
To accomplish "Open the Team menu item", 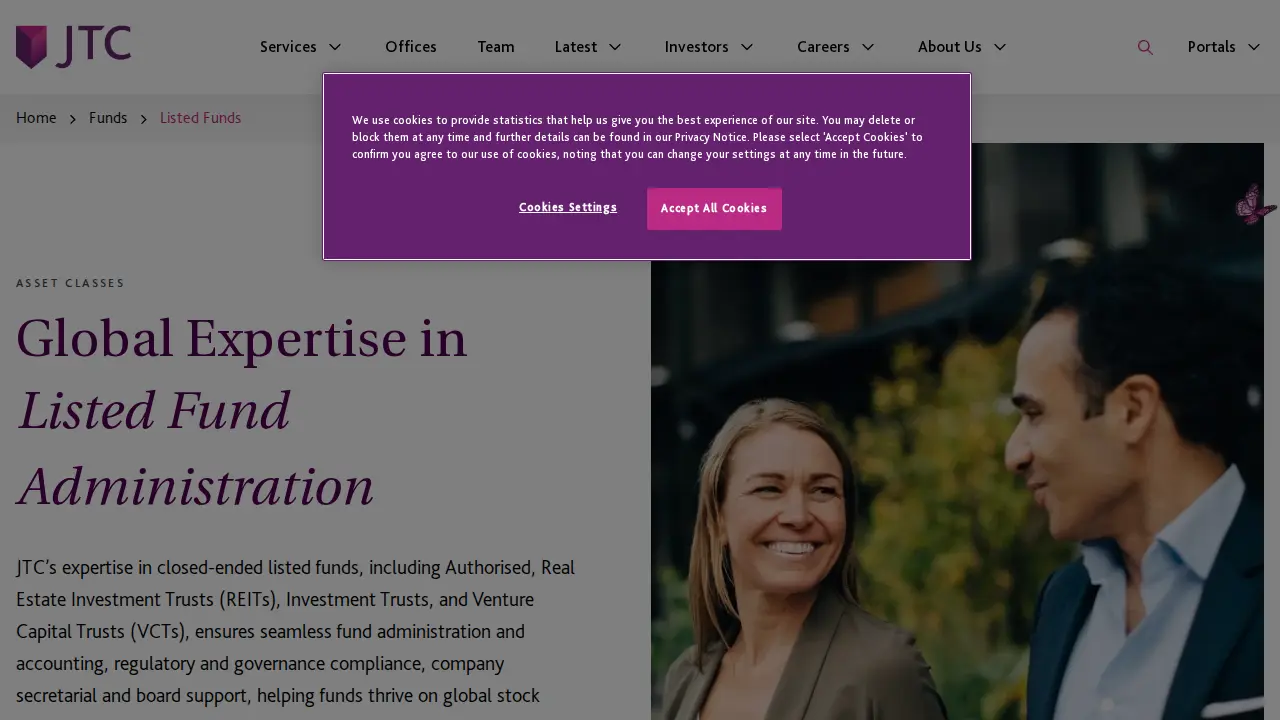I will point(496,47).
